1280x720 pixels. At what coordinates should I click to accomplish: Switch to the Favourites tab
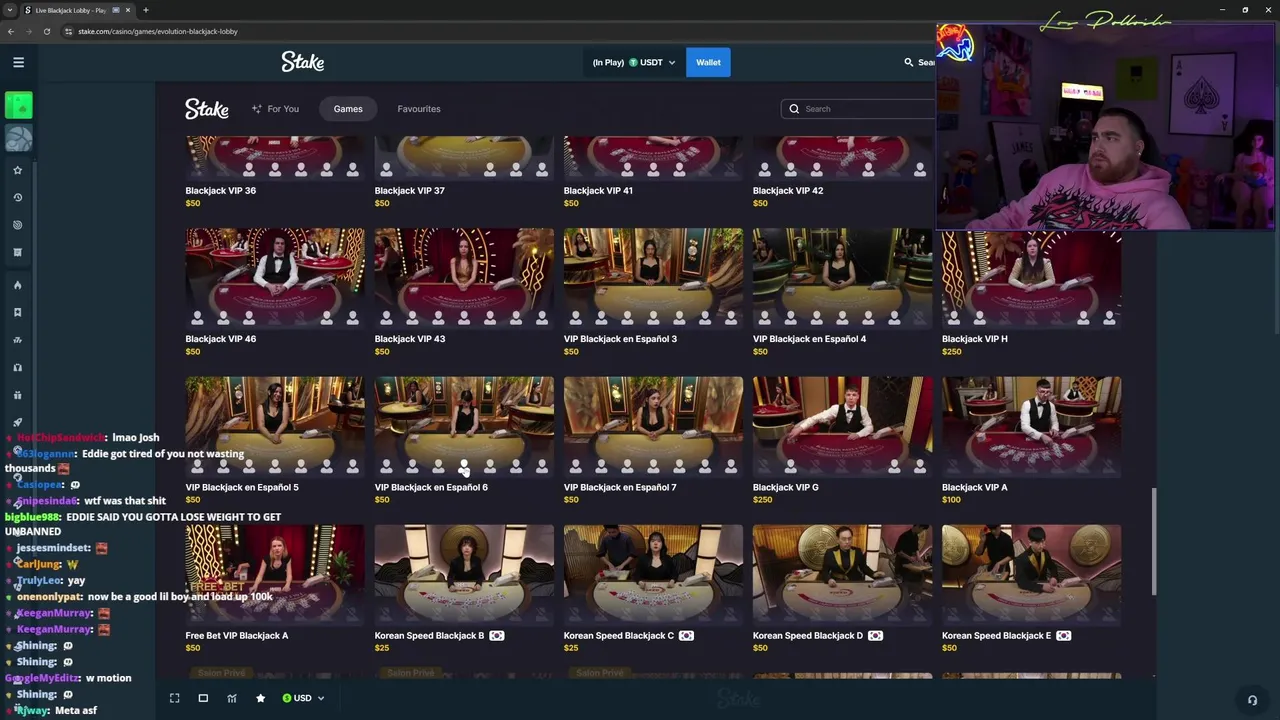pyautogui.click(x=419, y=109)
